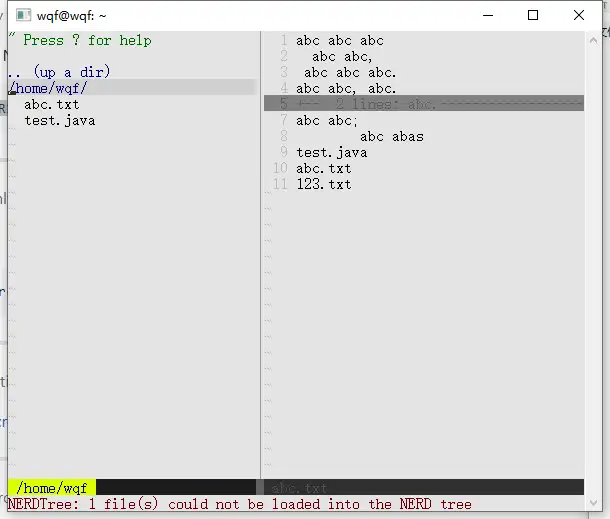Click line 11 '123.txt' in the editor
Screen dimensions: 610x519
tap(323, 184)
